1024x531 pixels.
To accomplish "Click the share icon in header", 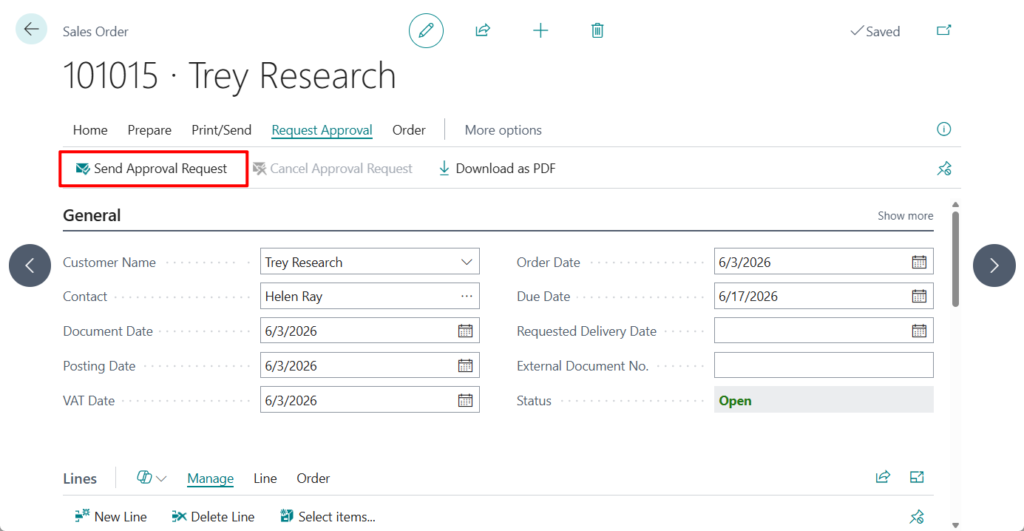I will (483, 31).
